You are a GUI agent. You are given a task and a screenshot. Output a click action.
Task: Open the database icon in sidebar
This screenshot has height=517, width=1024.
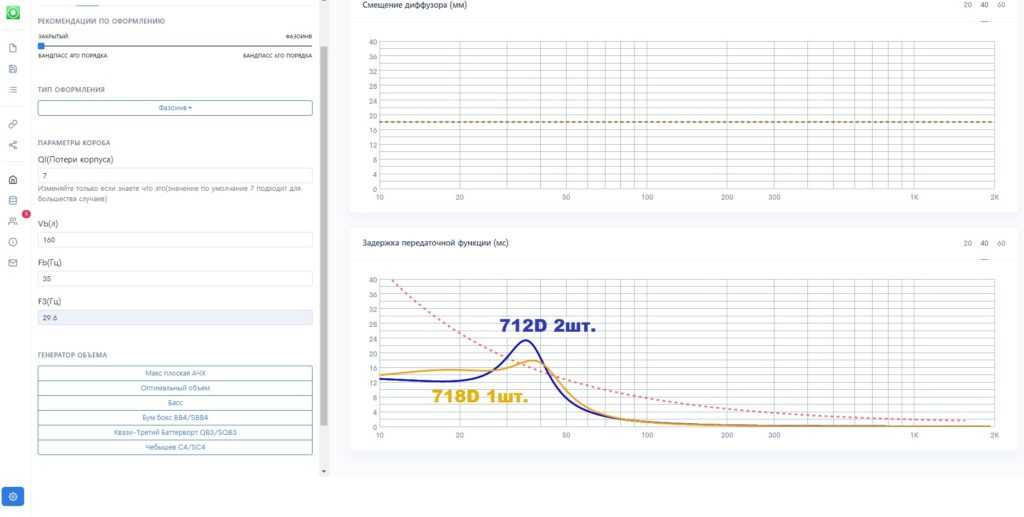click(13, 200)
